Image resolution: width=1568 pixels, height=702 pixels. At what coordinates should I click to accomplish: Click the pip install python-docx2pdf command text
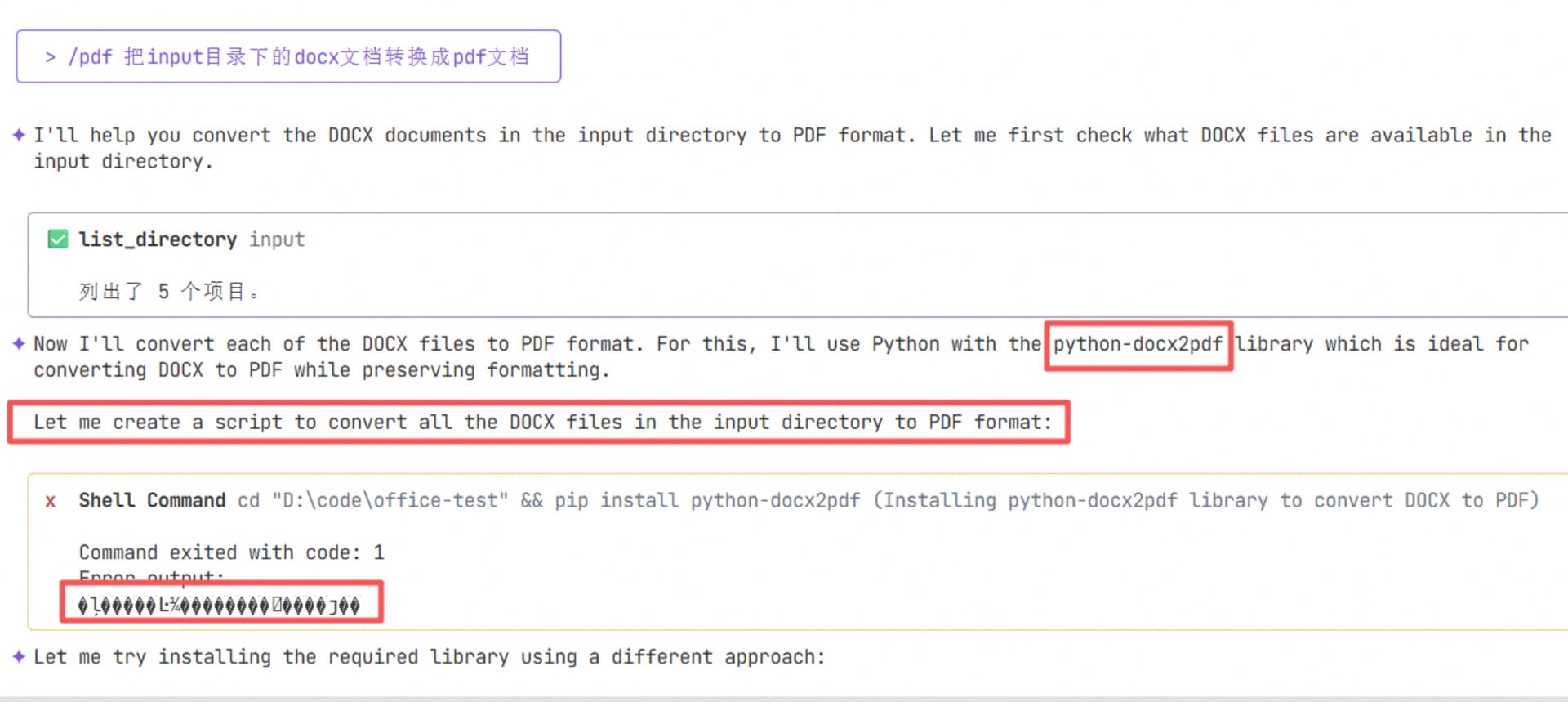pyautogui.click(x=707, y=501)
